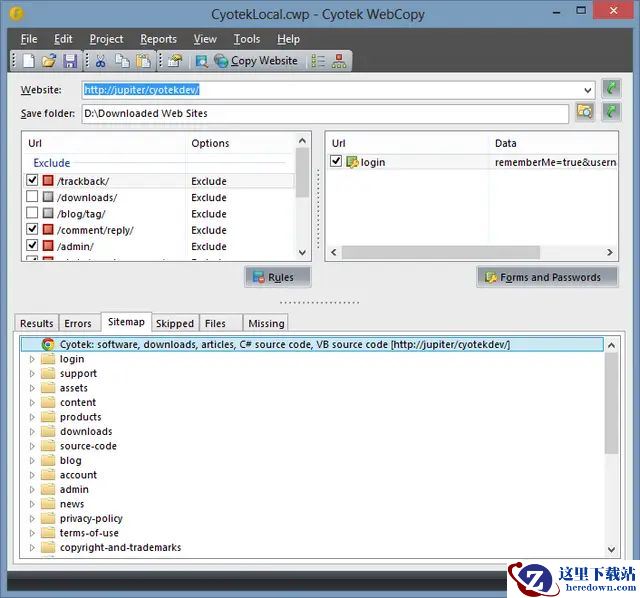Open a project with the folder icon
Image resolution: width=640 pixels, height=598 pixels.
click(49, 61)
